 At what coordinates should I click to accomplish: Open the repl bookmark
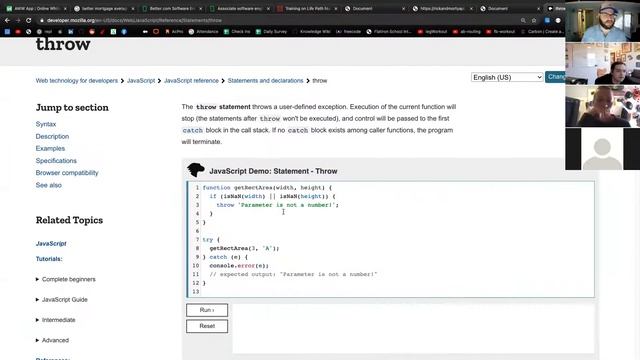44,31
